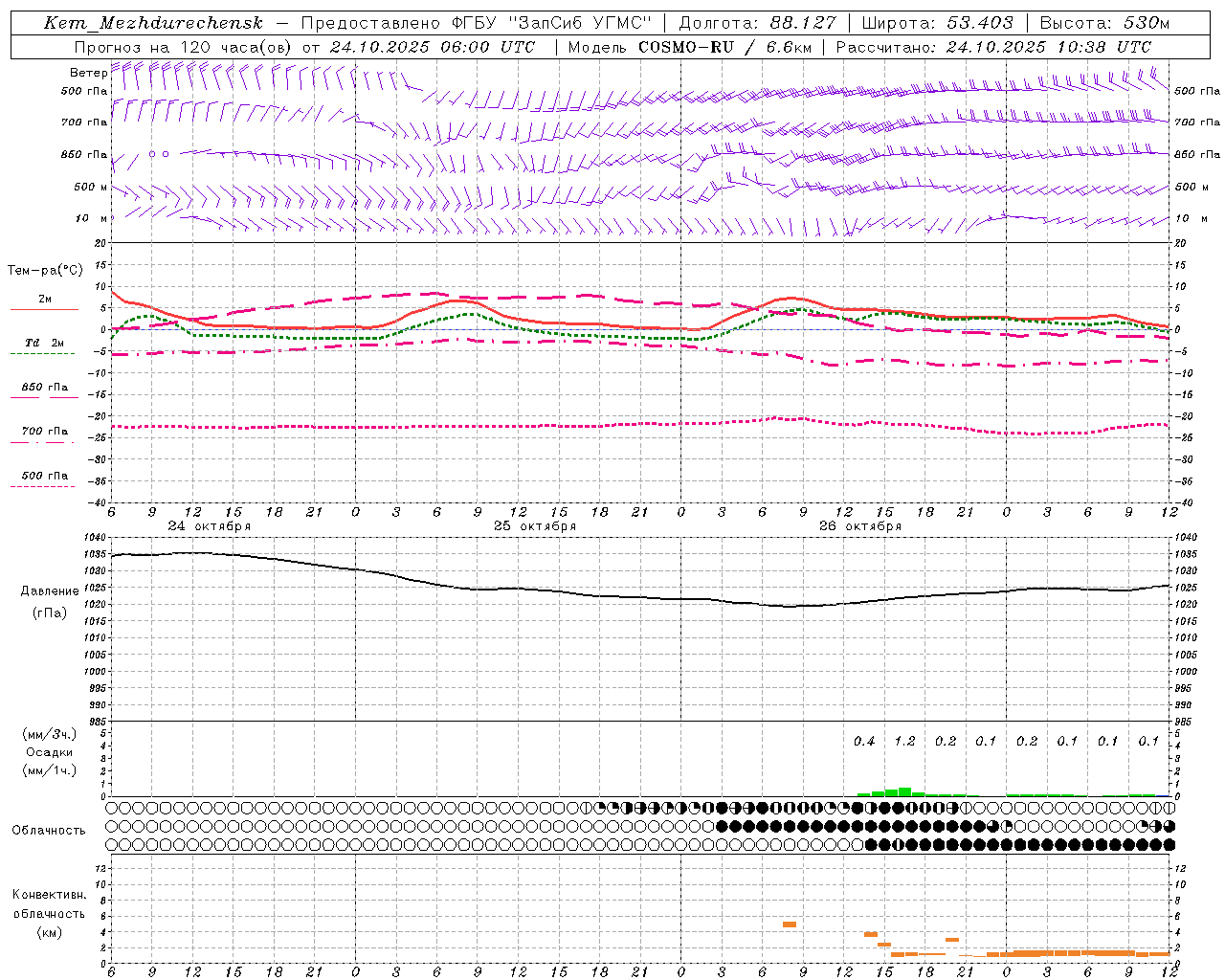Click the 25 октября date label
The image size is (1225, 980).
coord(535,526)
